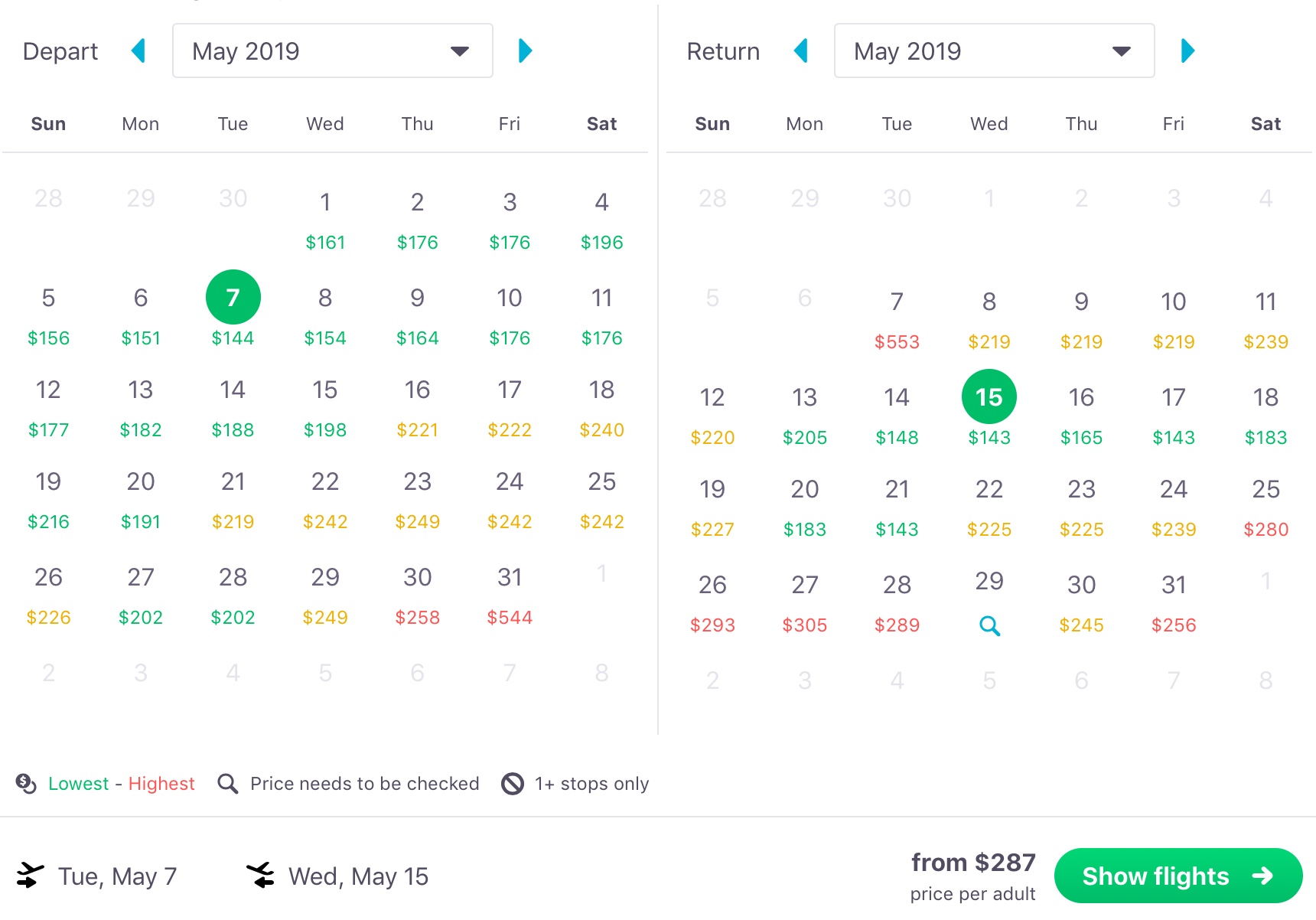Screen dimensions: 1316x920
Task: Change departure to May 6 for $151
Action: tap(140, 317)
